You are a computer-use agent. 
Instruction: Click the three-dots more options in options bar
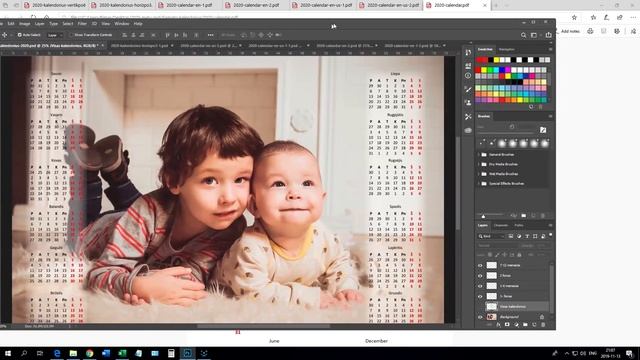click(211, 35)
